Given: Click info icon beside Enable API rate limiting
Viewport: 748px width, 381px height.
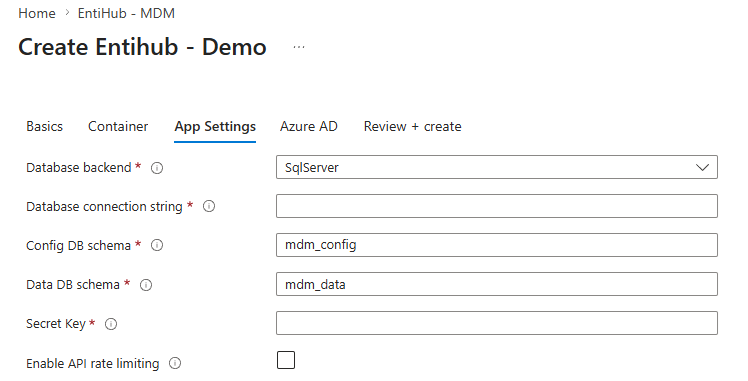Looking at the screenshot, I should coord(175,363).
